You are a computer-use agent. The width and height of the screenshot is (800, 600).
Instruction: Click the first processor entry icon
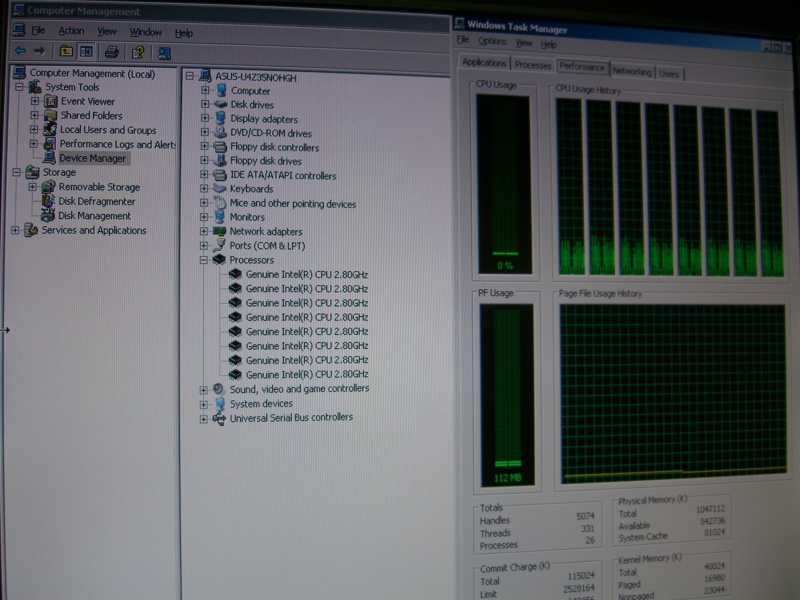click(x=235, y=274)
